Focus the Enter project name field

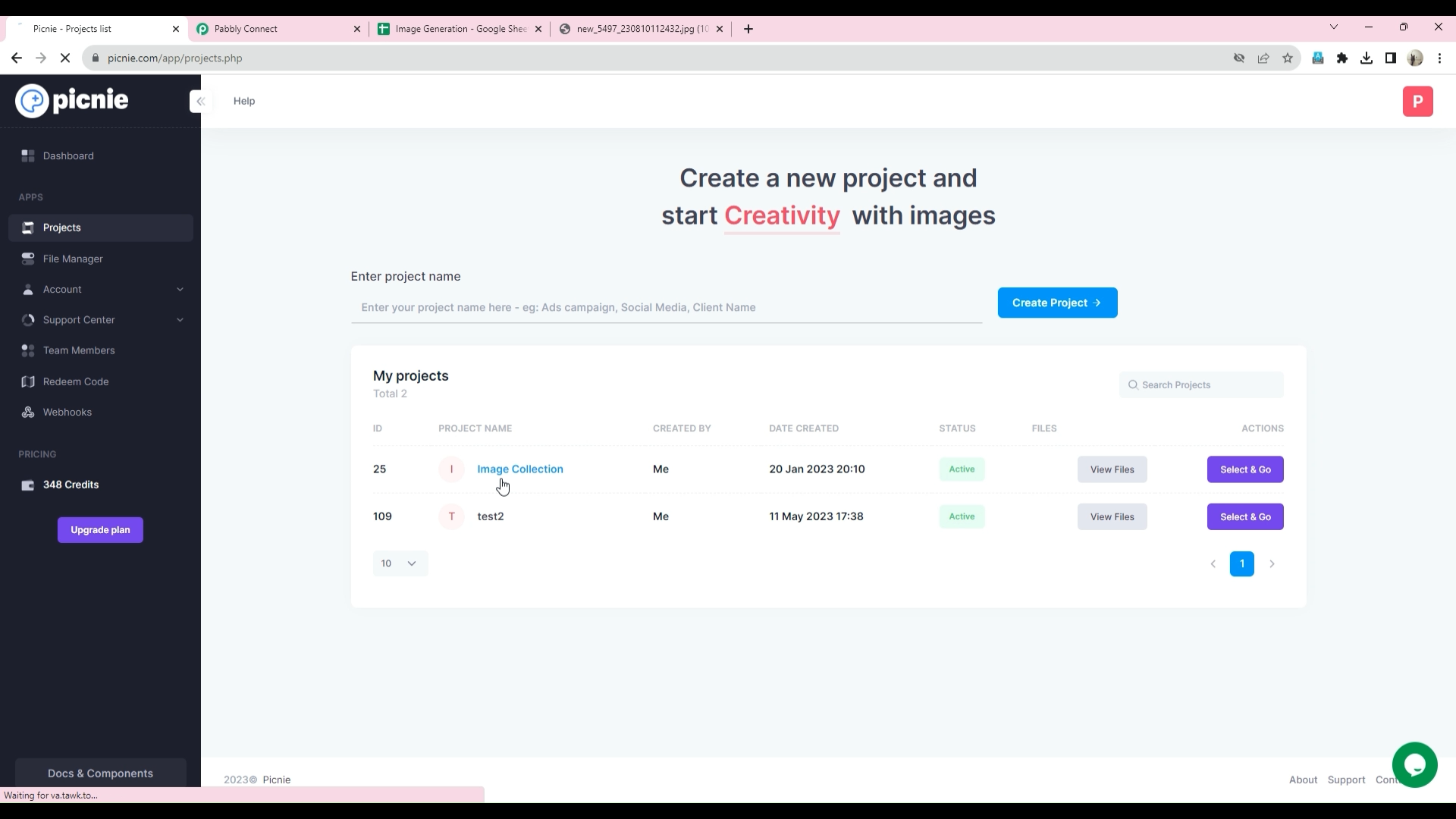click(666, 307)
